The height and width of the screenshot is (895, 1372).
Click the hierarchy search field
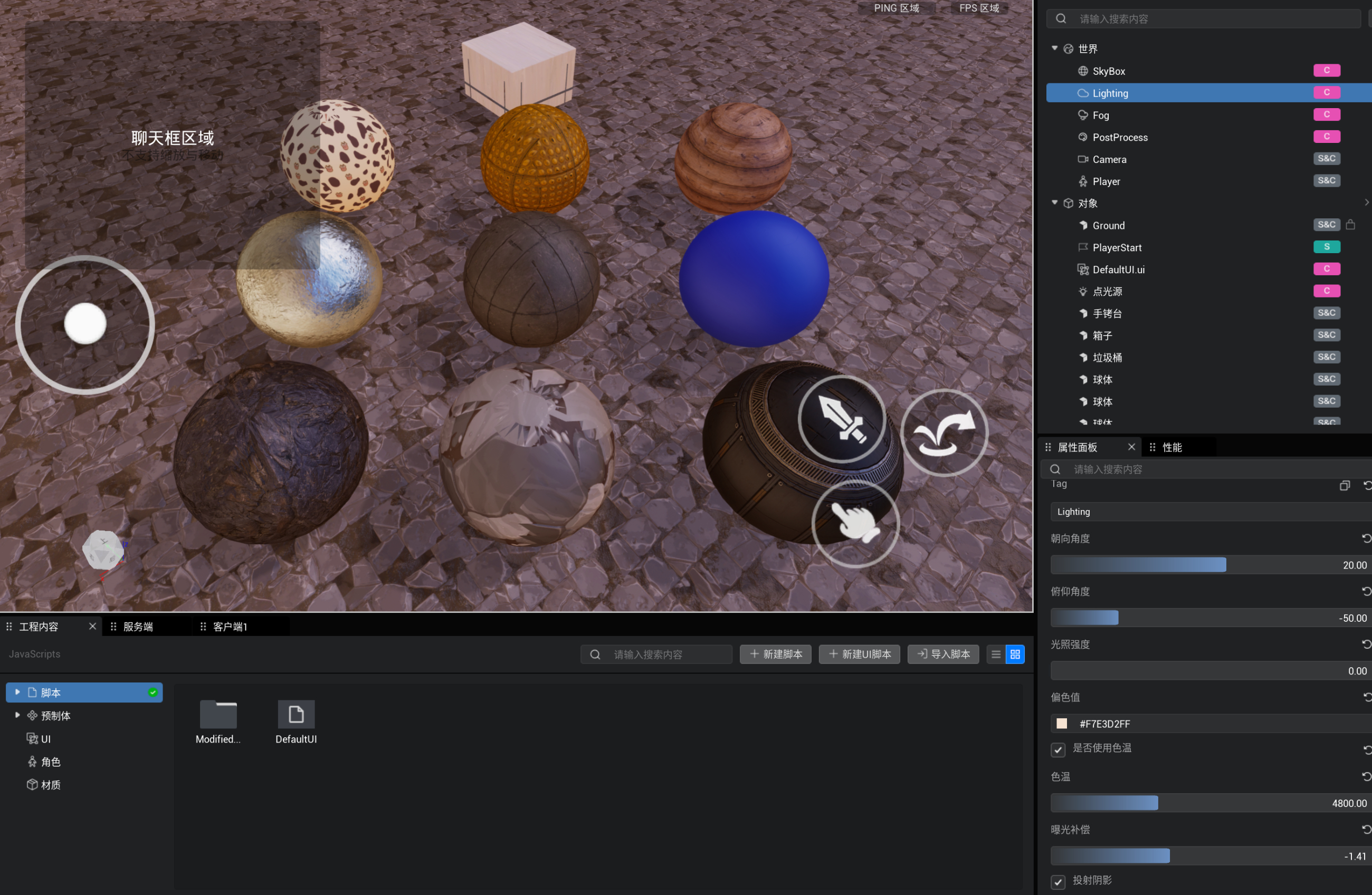1204,18
